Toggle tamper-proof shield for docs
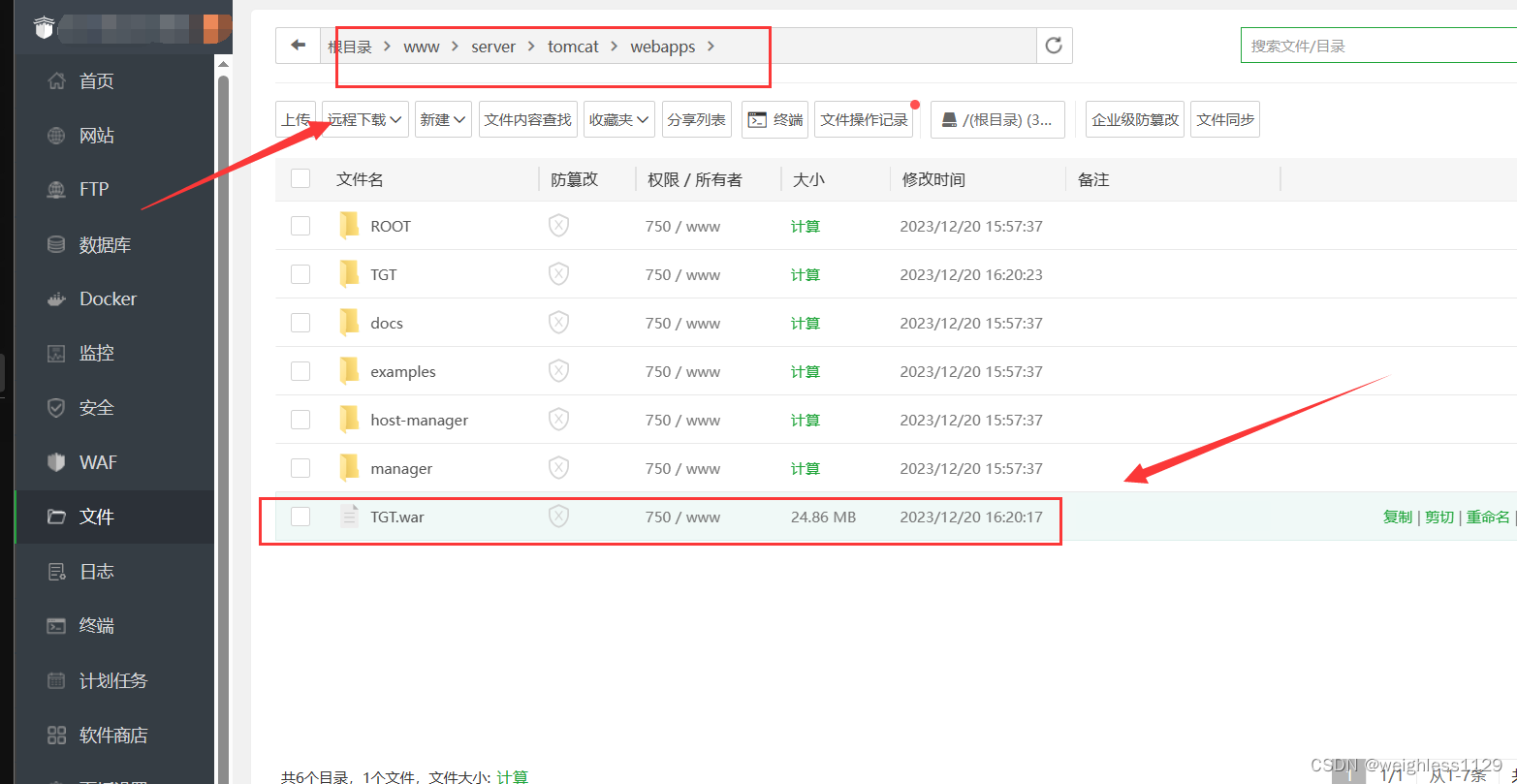Image resolution: width=1517 pixels, height=784 pixels. point(558,323)
